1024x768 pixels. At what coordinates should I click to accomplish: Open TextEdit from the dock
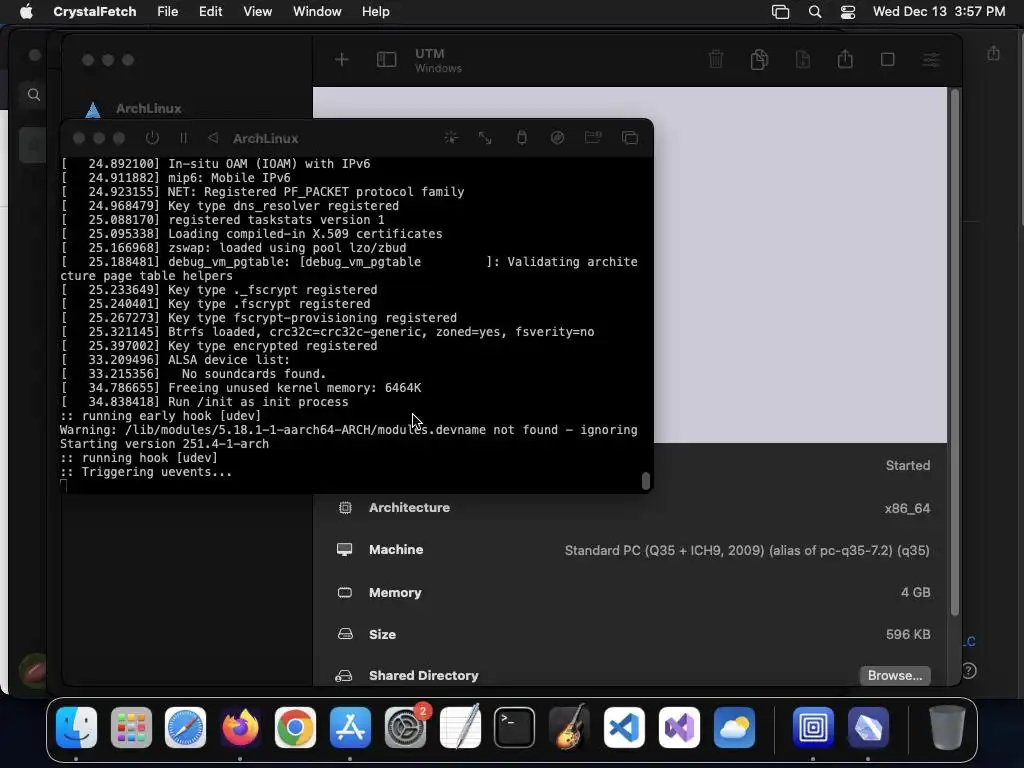(460, 727)
